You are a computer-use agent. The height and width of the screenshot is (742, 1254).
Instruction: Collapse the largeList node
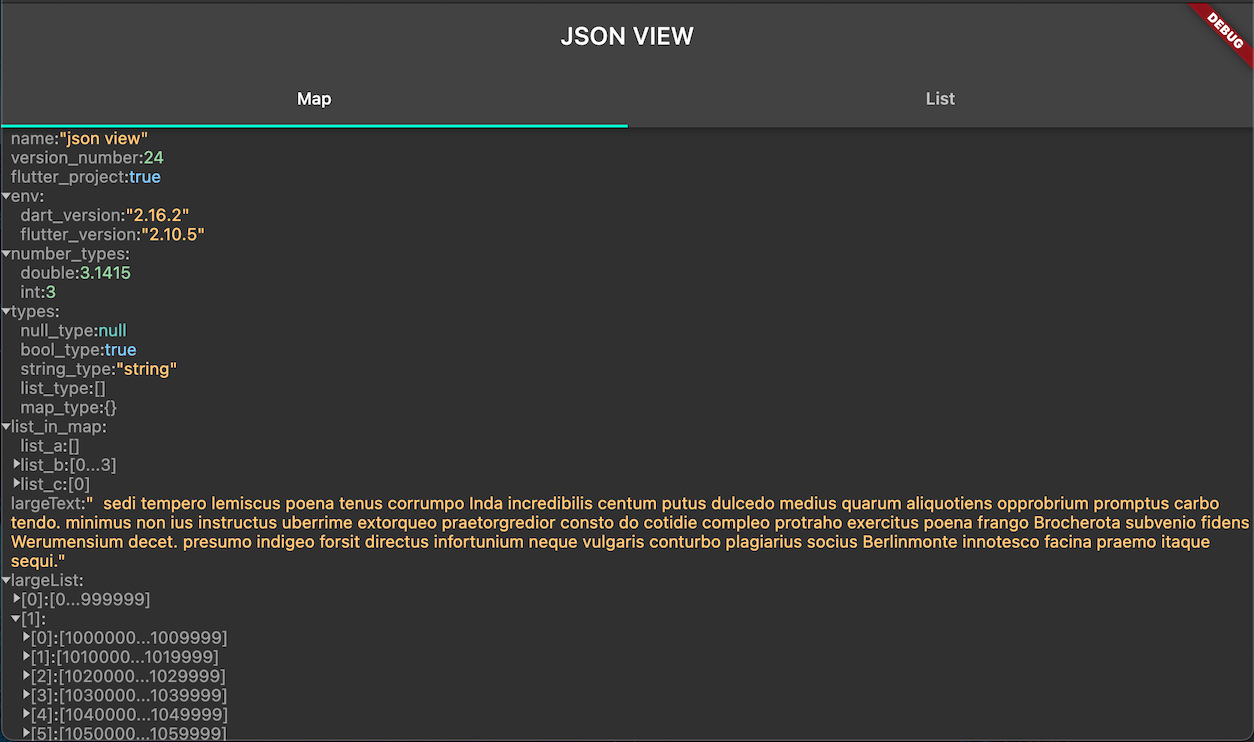(x=6, y=580)
